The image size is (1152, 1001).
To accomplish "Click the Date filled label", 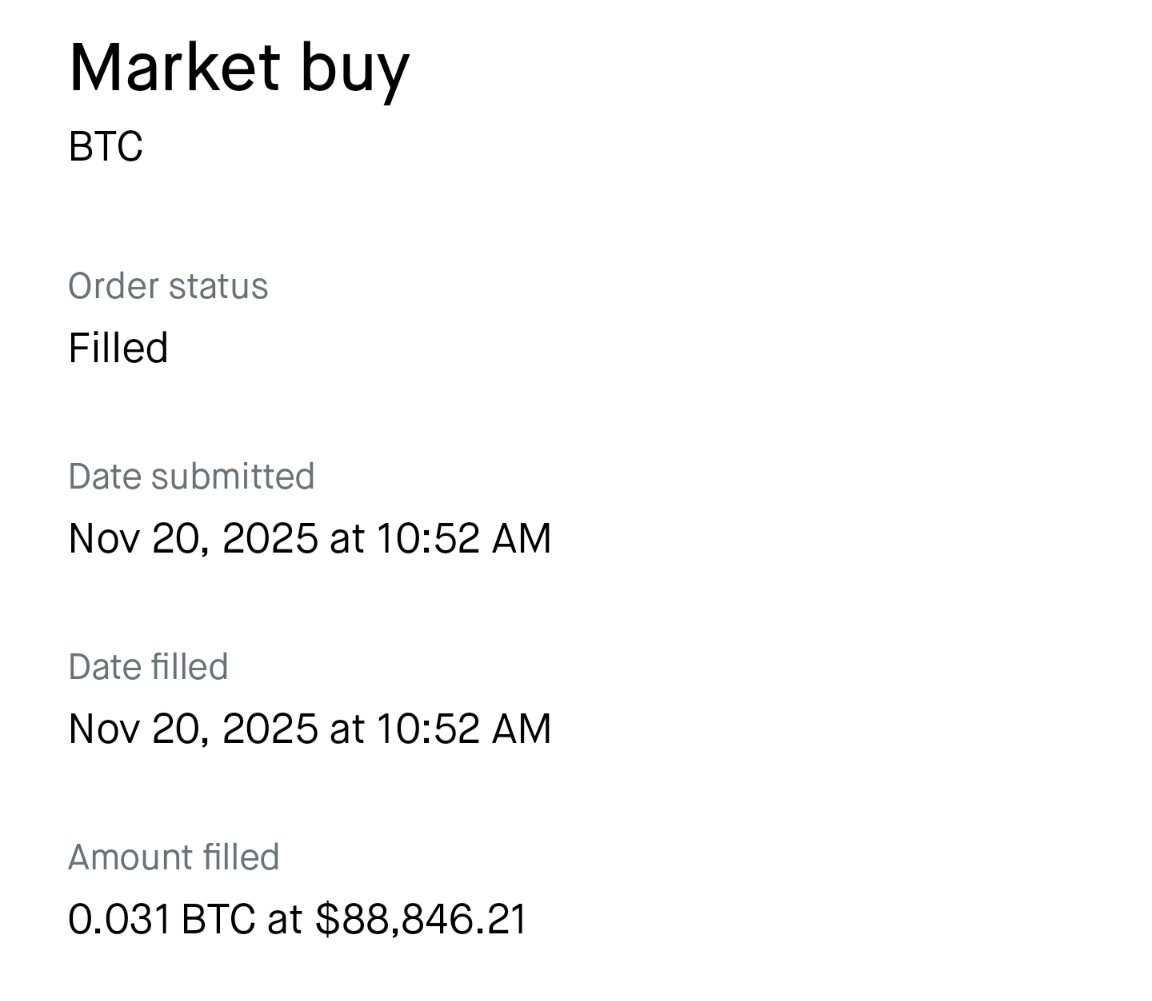I will pyautogui.click(x=148, y=666).
